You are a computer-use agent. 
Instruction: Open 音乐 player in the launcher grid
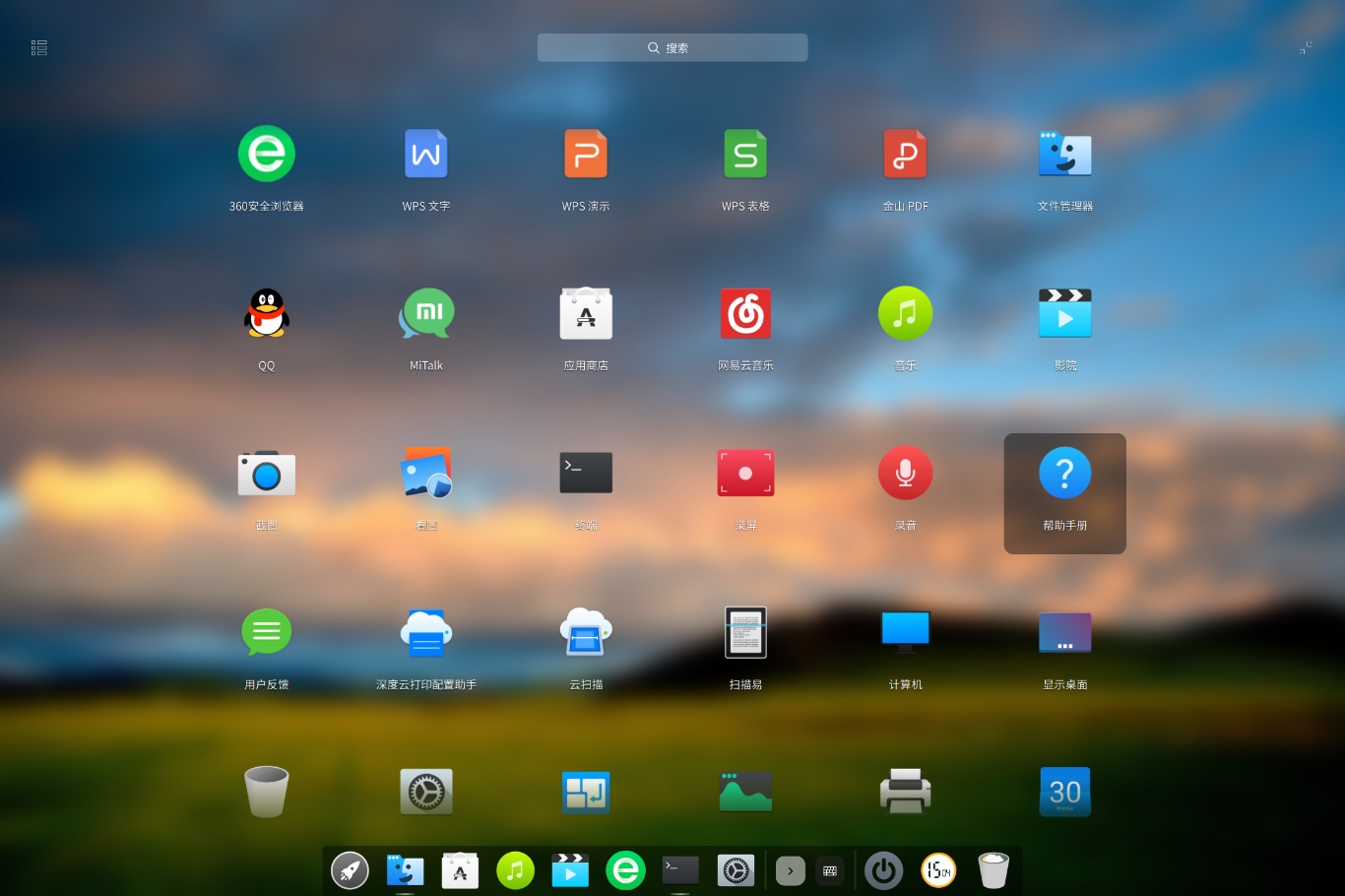click(905, 313)
